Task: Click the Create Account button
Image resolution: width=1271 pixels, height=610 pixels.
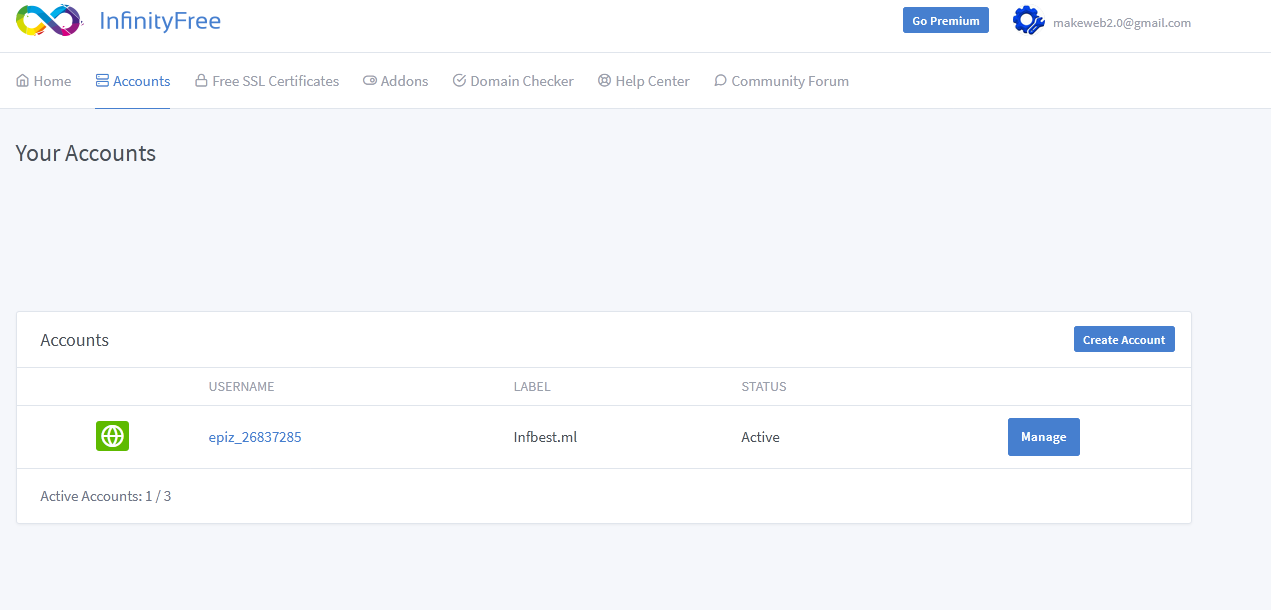Action: (x=1124, y=340)
